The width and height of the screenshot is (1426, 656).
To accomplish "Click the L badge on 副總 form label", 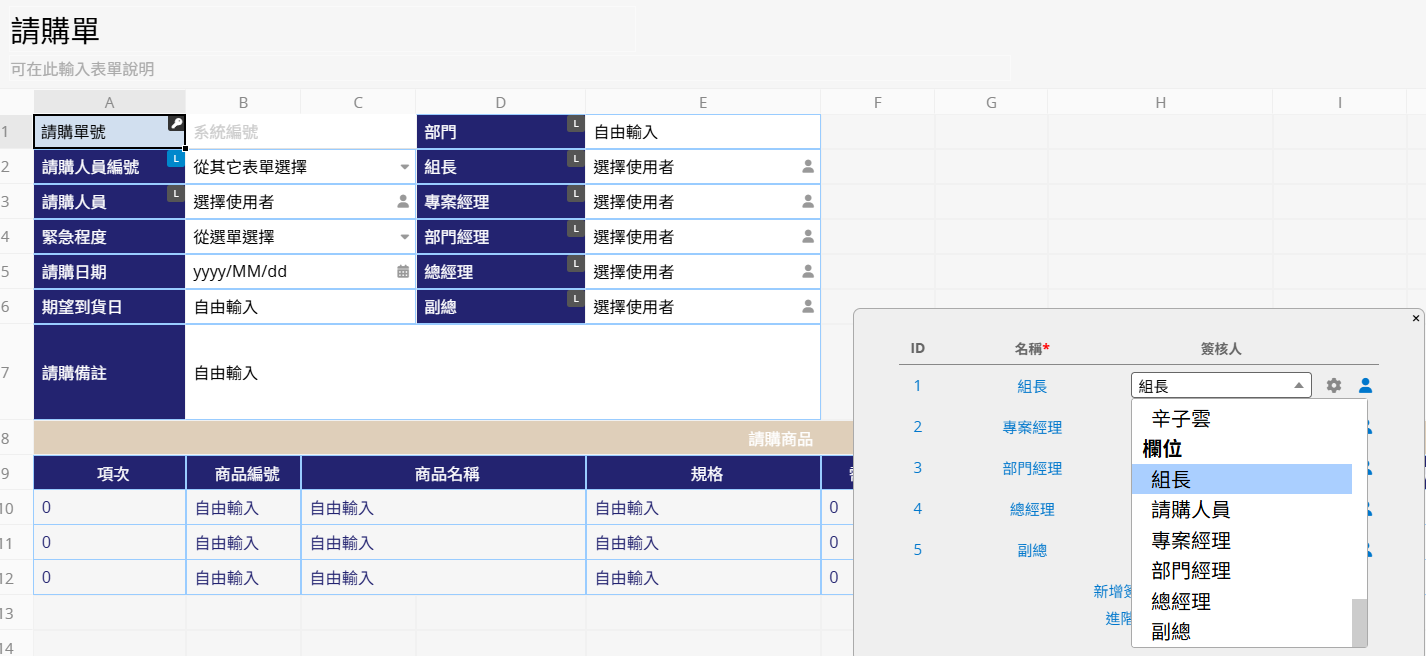I will (576, 298).
